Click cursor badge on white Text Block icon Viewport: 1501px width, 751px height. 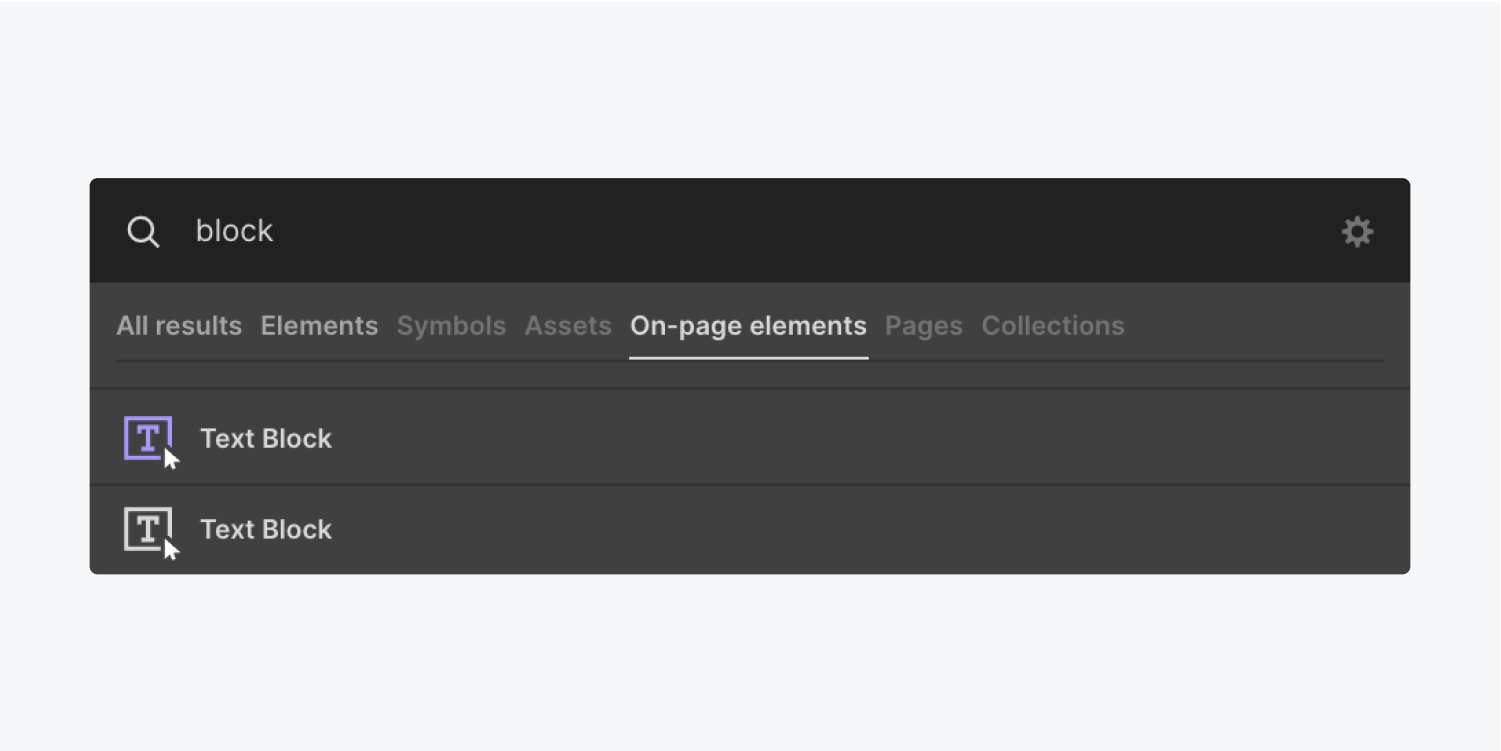171,550
